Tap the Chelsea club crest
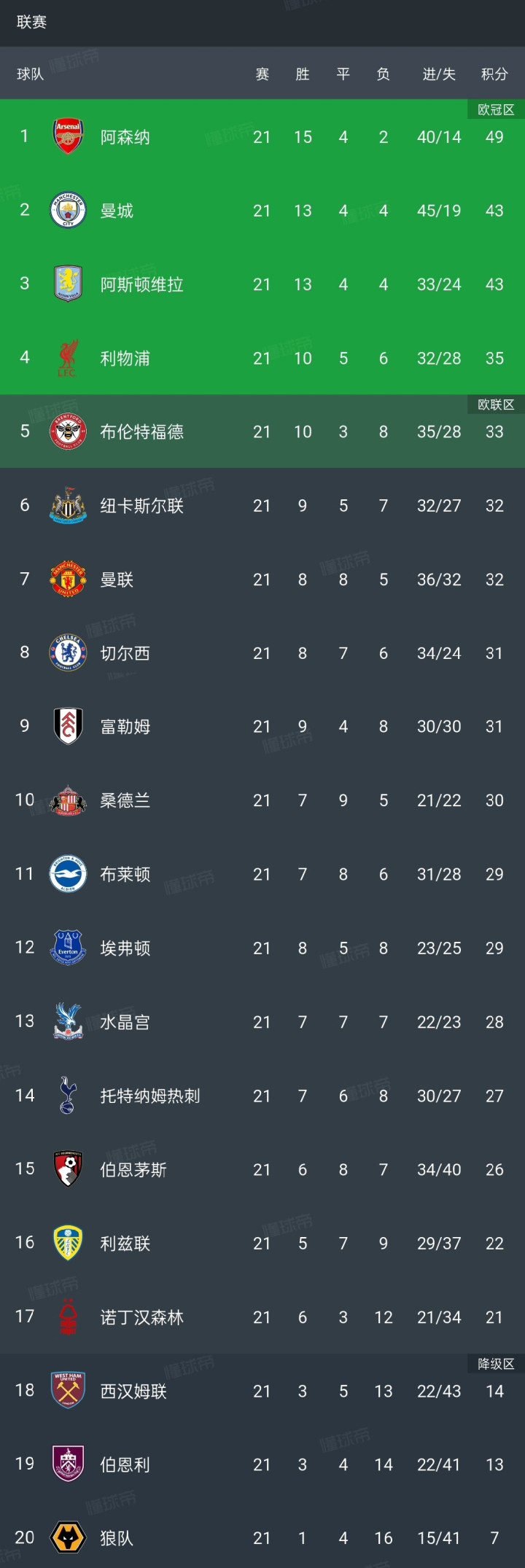 [x=68, y=653]
